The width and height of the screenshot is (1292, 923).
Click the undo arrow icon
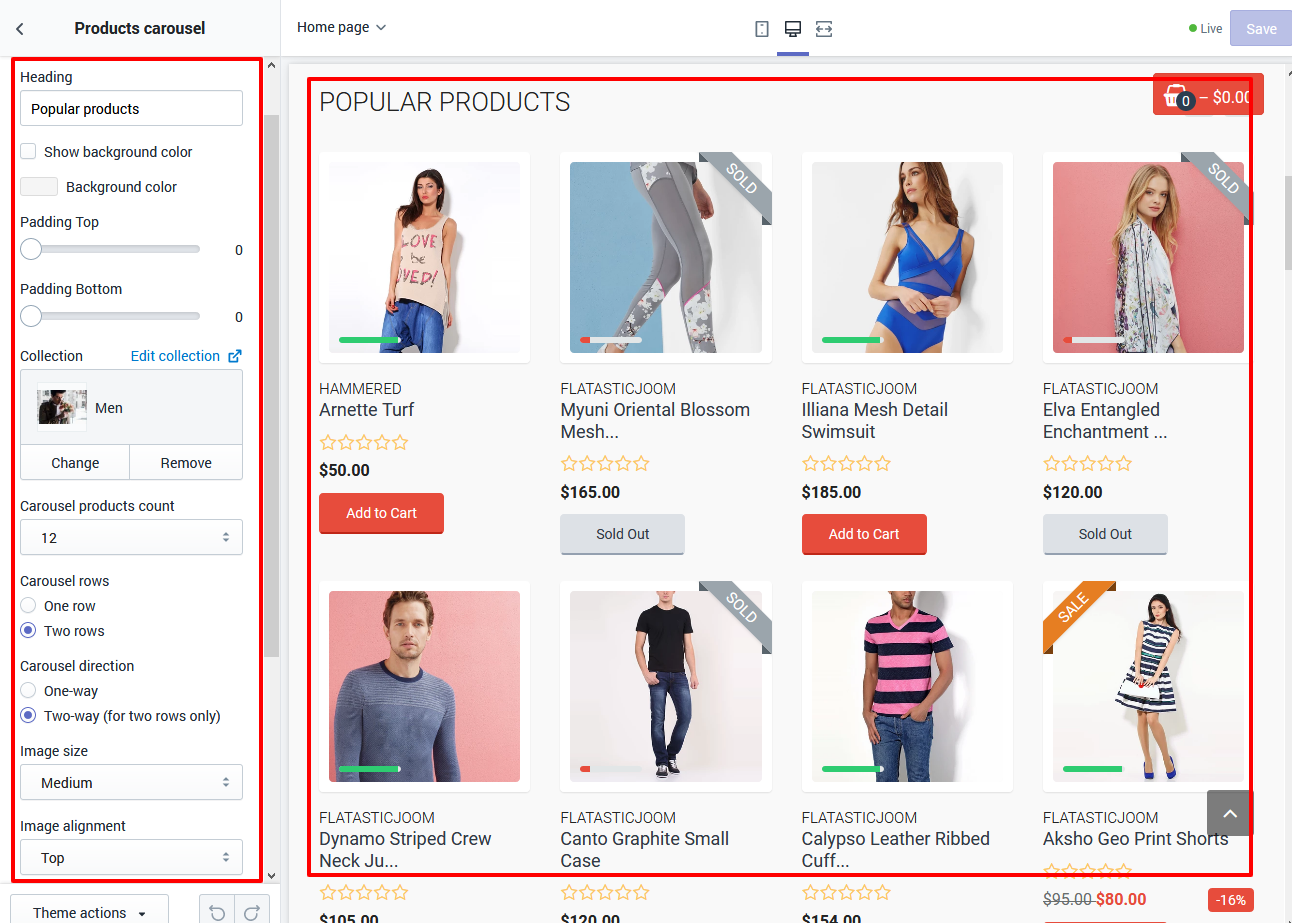coord(217,912)
